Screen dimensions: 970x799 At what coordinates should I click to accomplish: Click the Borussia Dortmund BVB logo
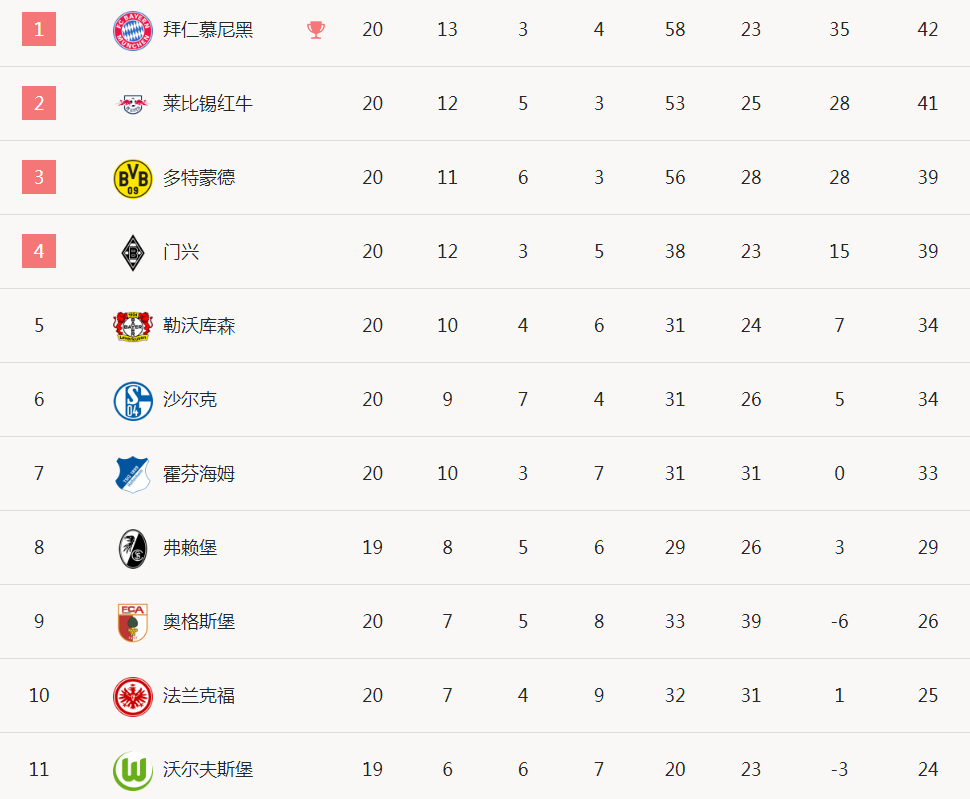tap(132, 178)
